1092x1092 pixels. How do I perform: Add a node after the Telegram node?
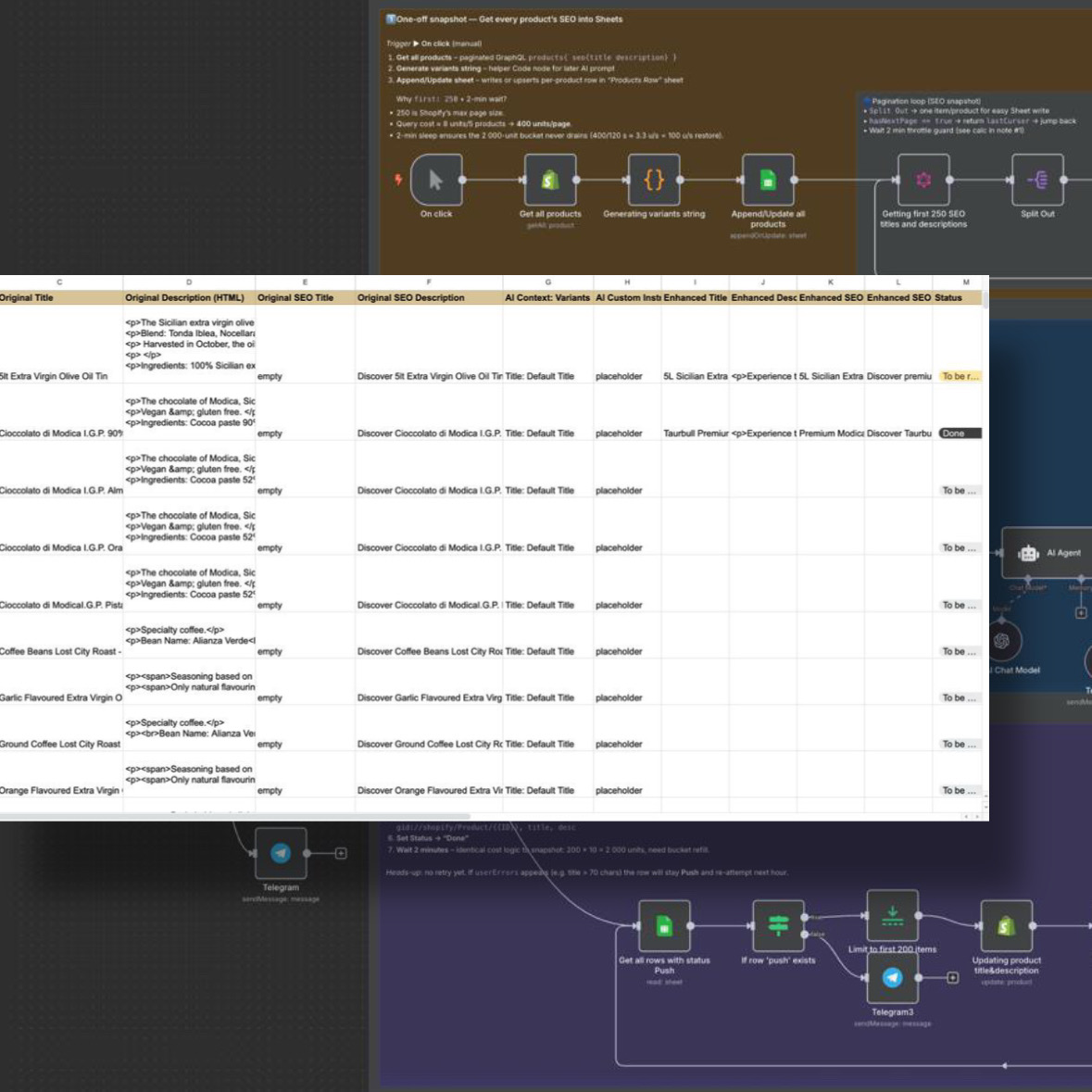[341, 853]
